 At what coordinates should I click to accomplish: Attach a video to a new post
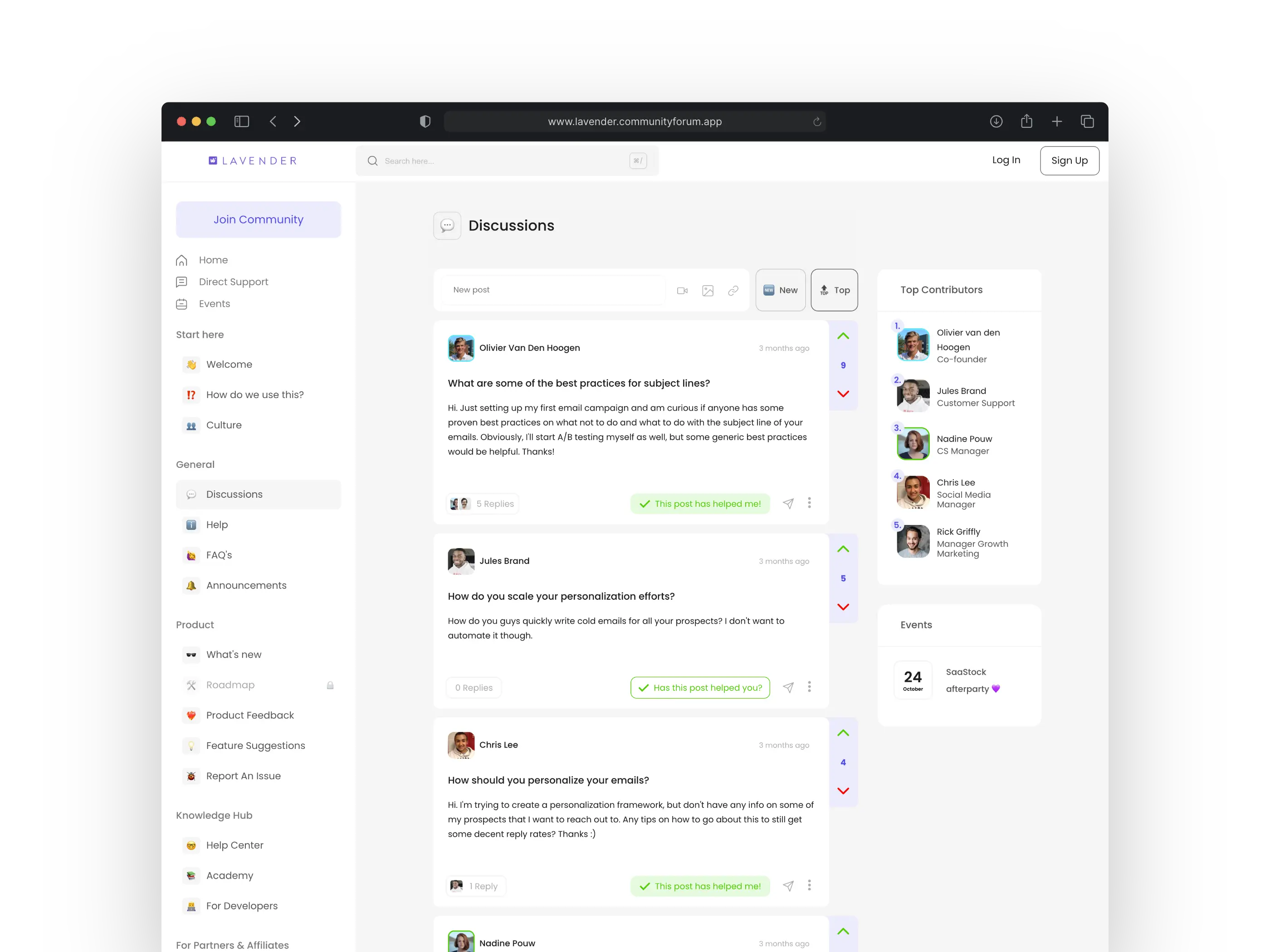point(682,291)
